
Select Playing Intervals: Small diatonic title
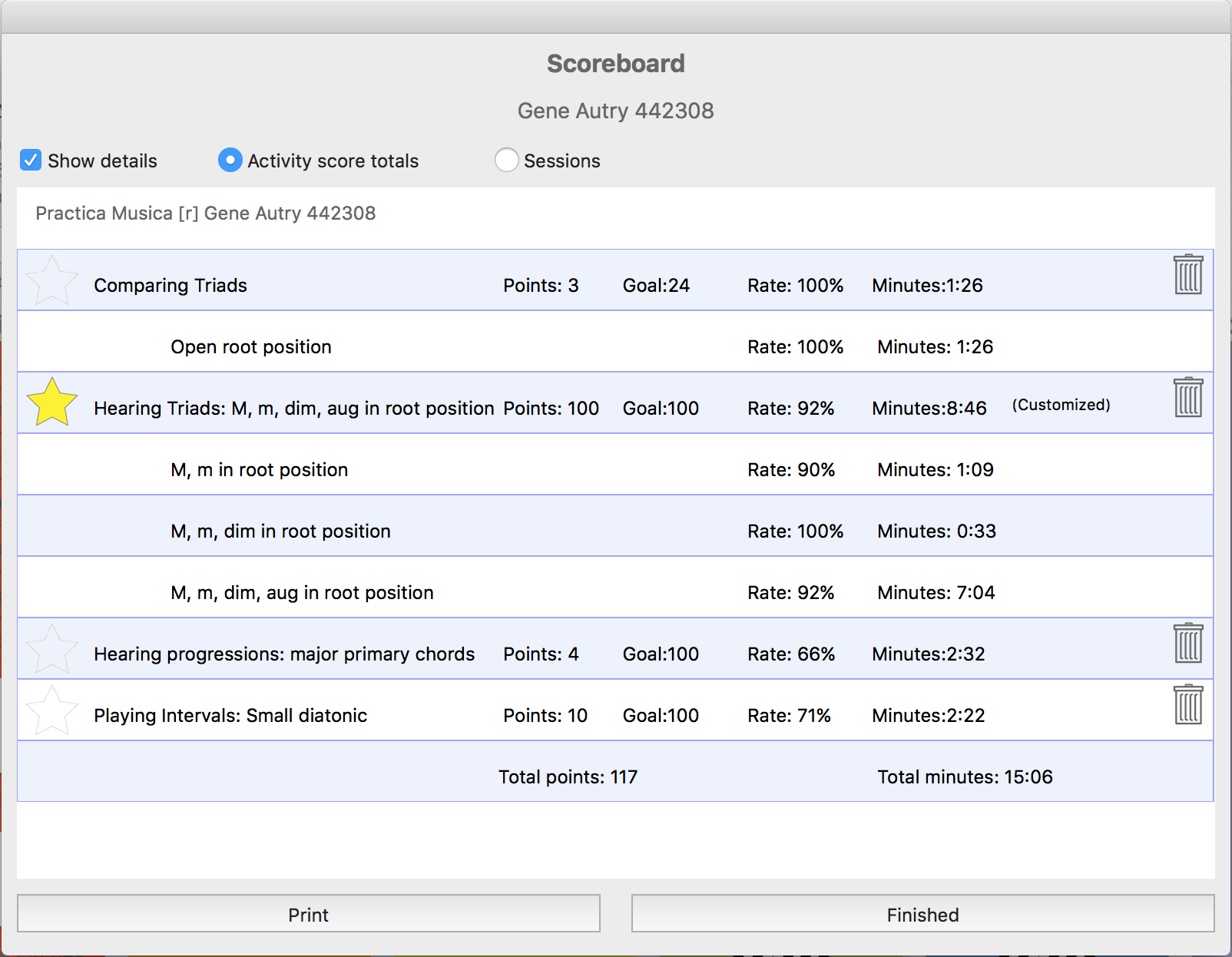tap(230, 716)
